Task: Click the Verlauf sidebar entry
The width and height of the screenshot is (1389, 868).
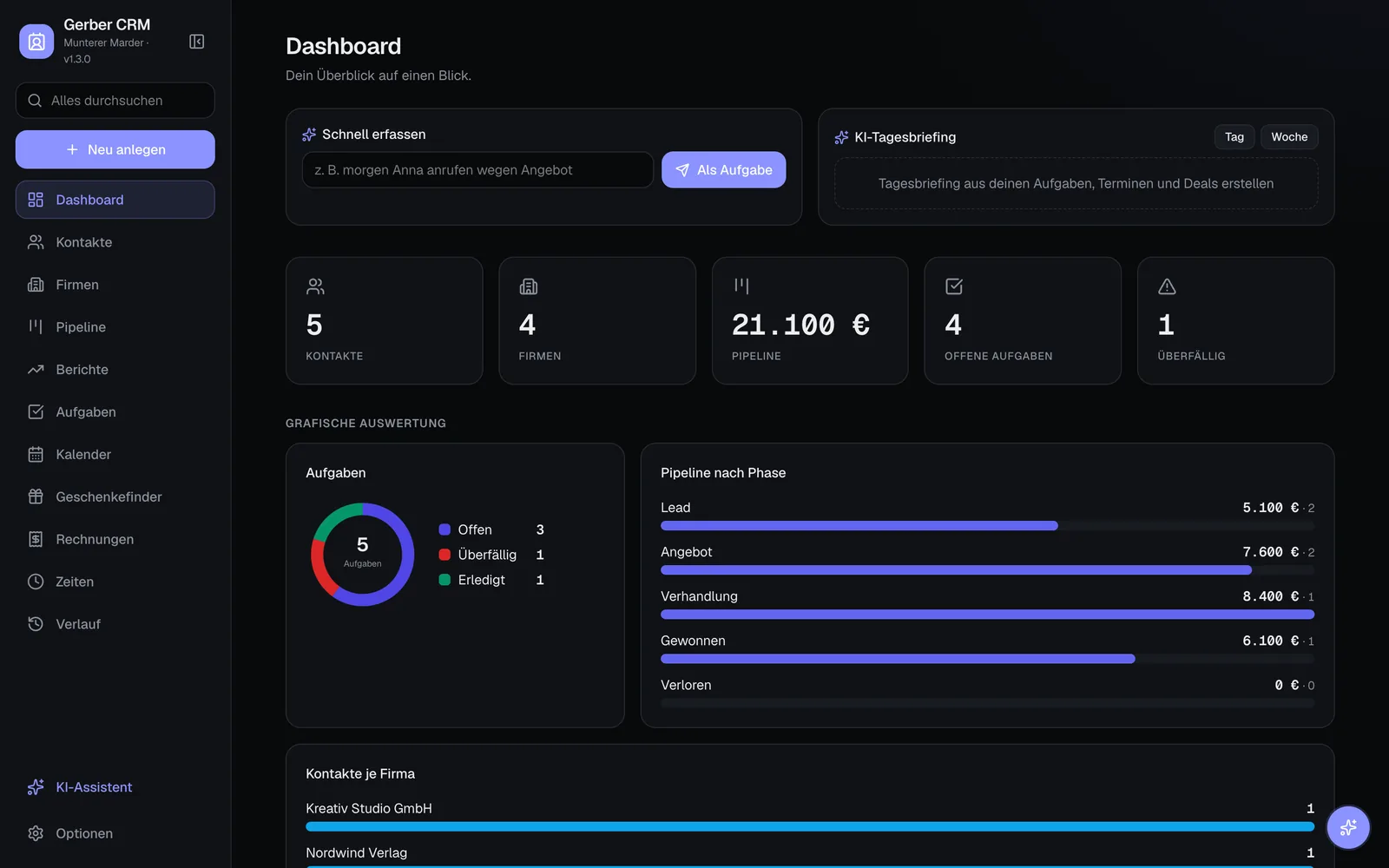Action: [x=115, y=624]
